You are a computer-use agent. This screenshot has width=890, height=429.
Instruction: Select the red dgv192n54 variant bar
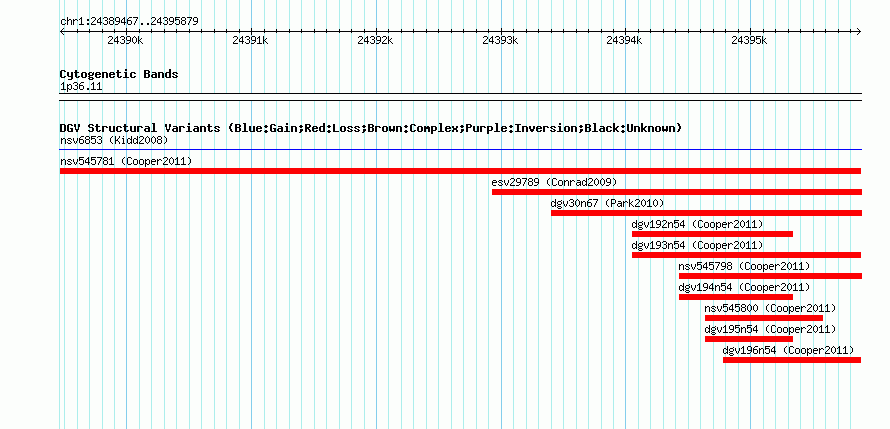[x=712, y=234]
